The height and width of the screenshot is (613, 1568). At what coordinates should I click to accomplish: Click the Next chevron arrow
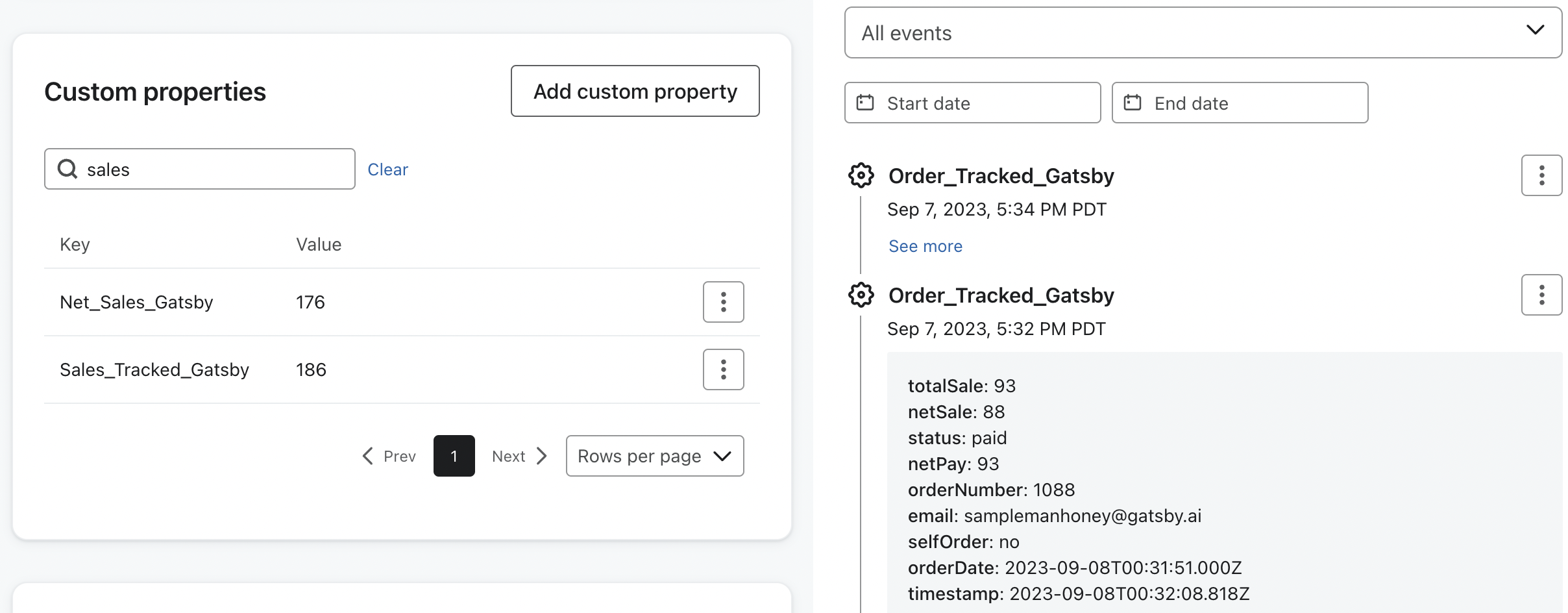coord(542,456)
